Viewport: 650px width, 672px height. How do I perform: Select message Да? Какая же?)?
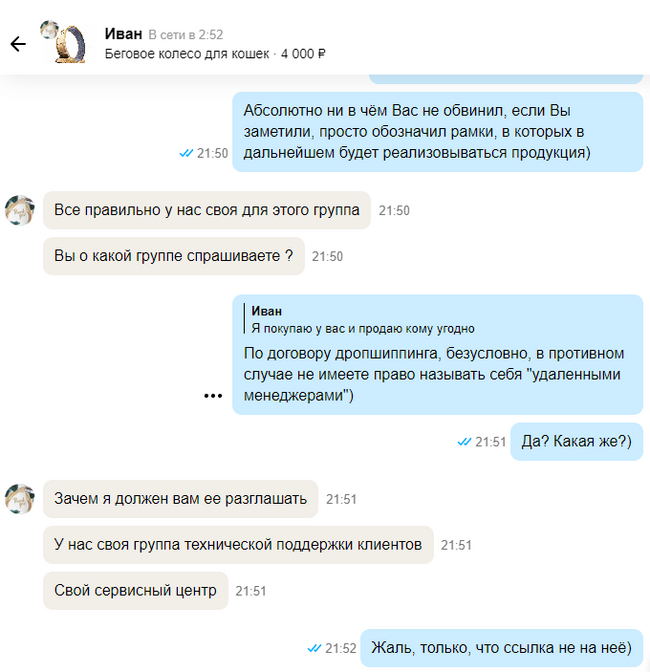point(576,441)
